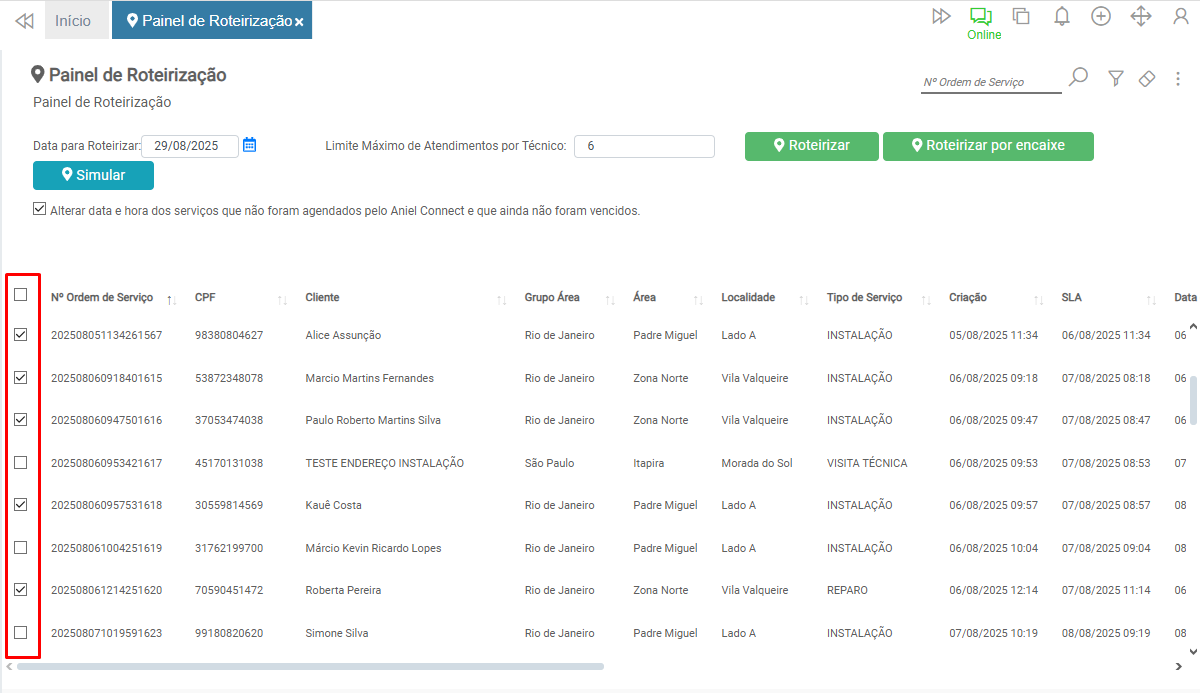Uncheck the row for Alice Assunção
This screenshot has width=1200, height=693.
[21, 335]
